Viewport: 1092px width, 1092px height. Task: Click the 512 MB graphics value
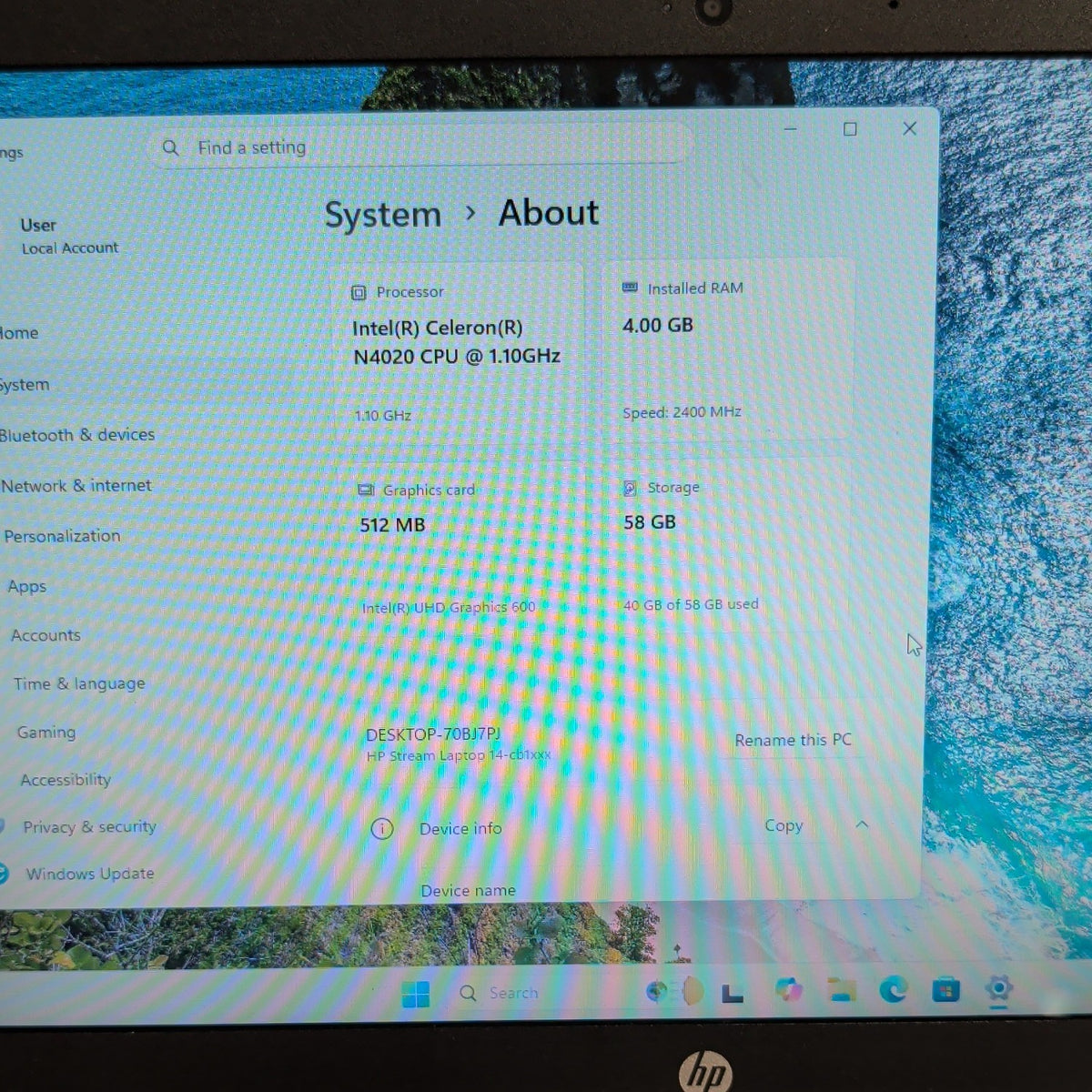click(x=392, y=525)
